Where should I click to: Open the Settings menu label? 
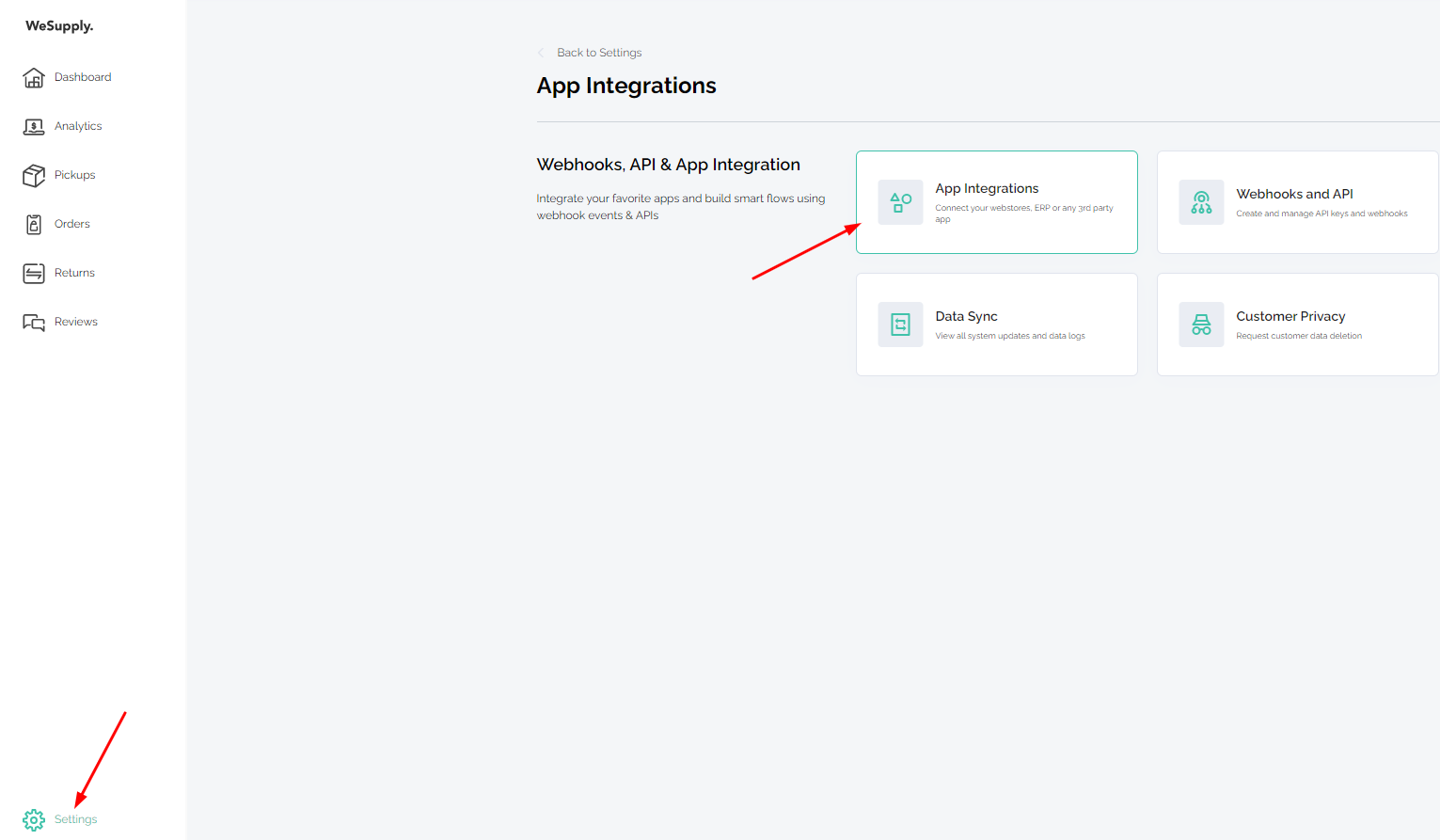click(x=76, y=819)
